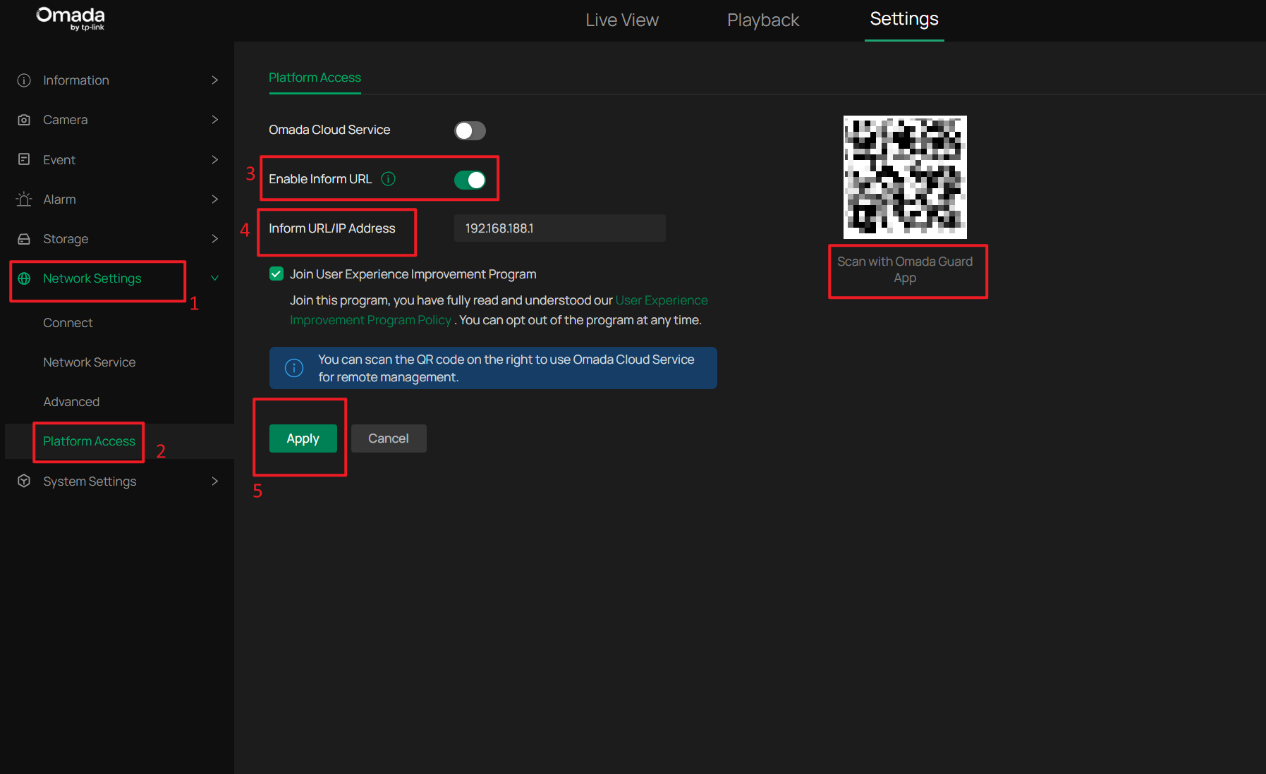The width and height of the screenshot is (1266, 774).
Task: Click the Storage drive icon
Action: [24, 239]
